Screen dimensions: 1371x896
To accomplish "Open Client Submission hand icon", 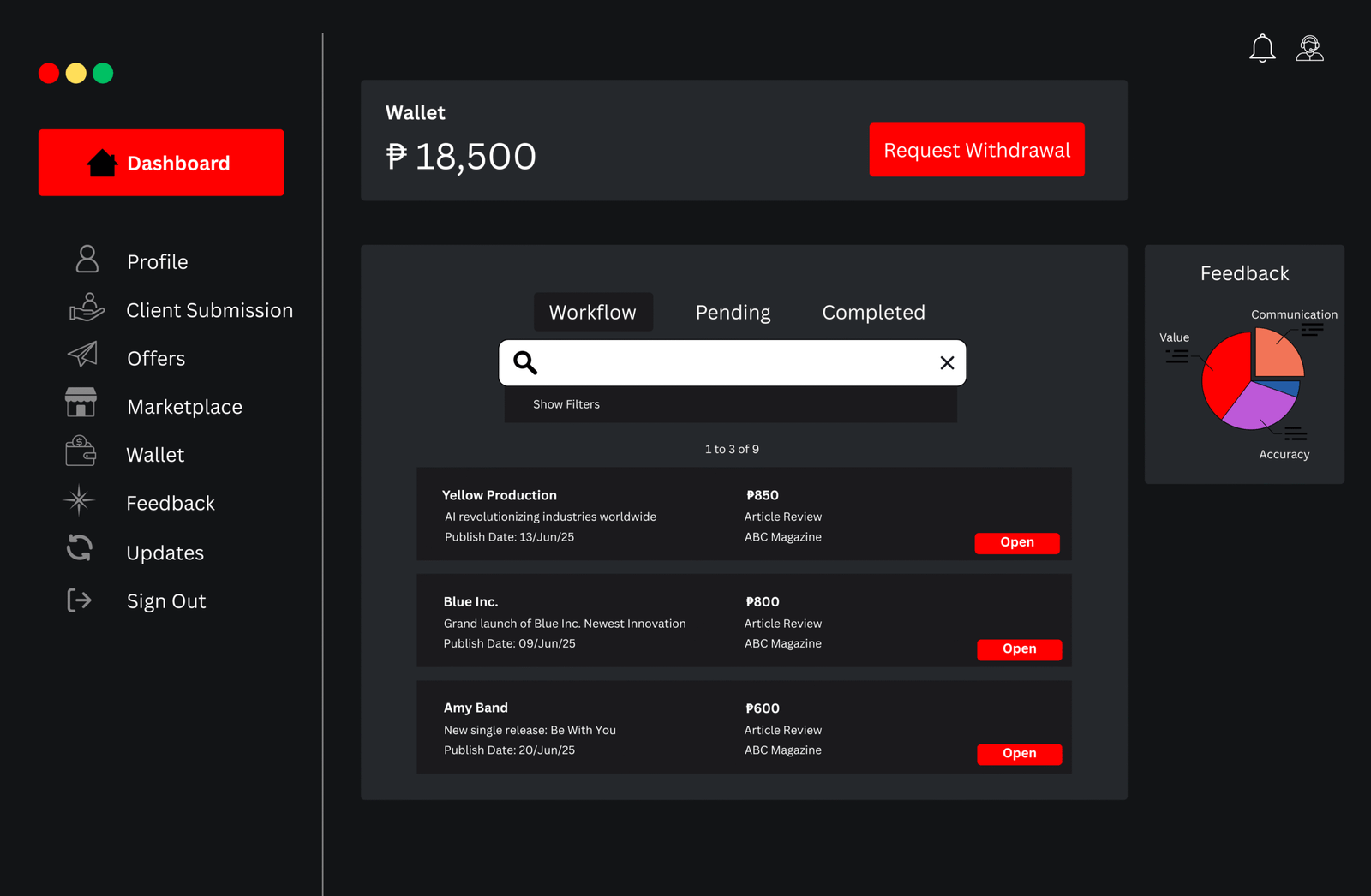I will point(87,308).
